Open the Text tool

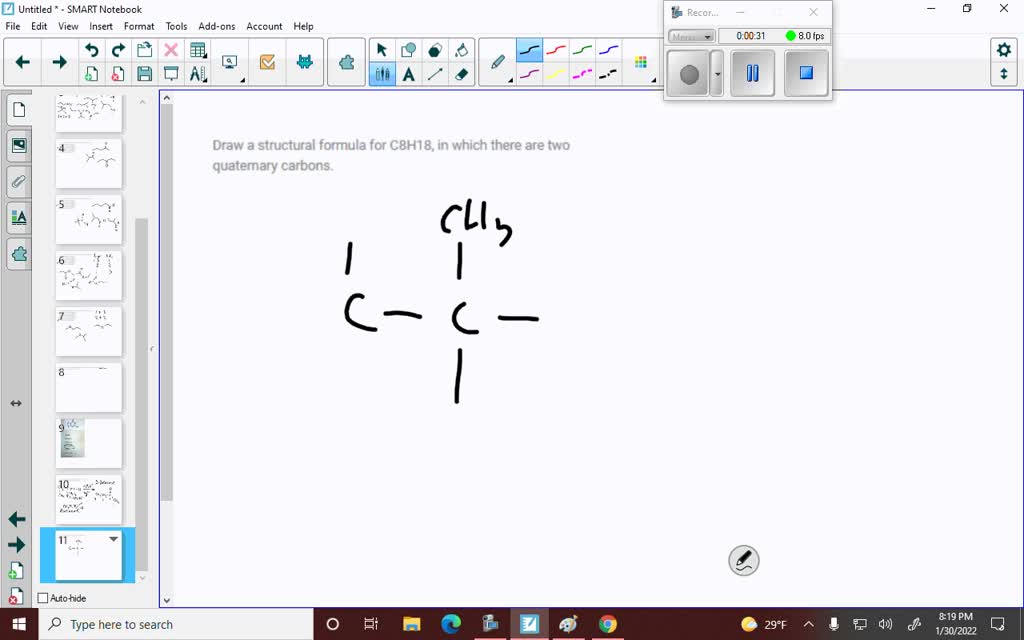click(409, 72)
